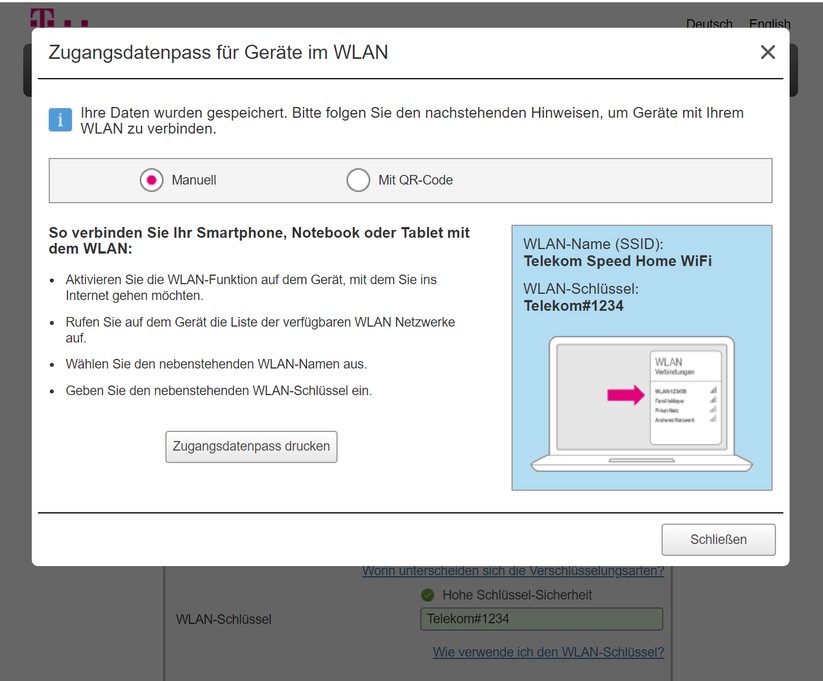Click the green key-security checkmark icon
823x681 pixels.
(x=428, y=595)
